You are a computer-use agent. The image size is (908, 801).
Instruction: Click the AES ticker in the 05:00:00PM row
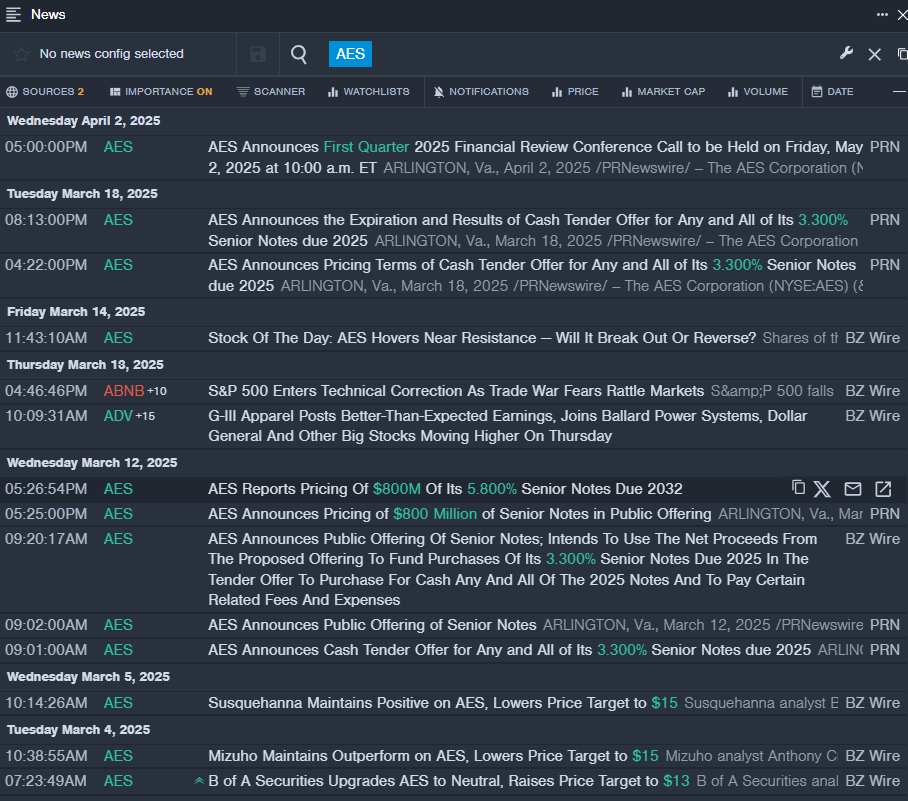pos(118,147)
